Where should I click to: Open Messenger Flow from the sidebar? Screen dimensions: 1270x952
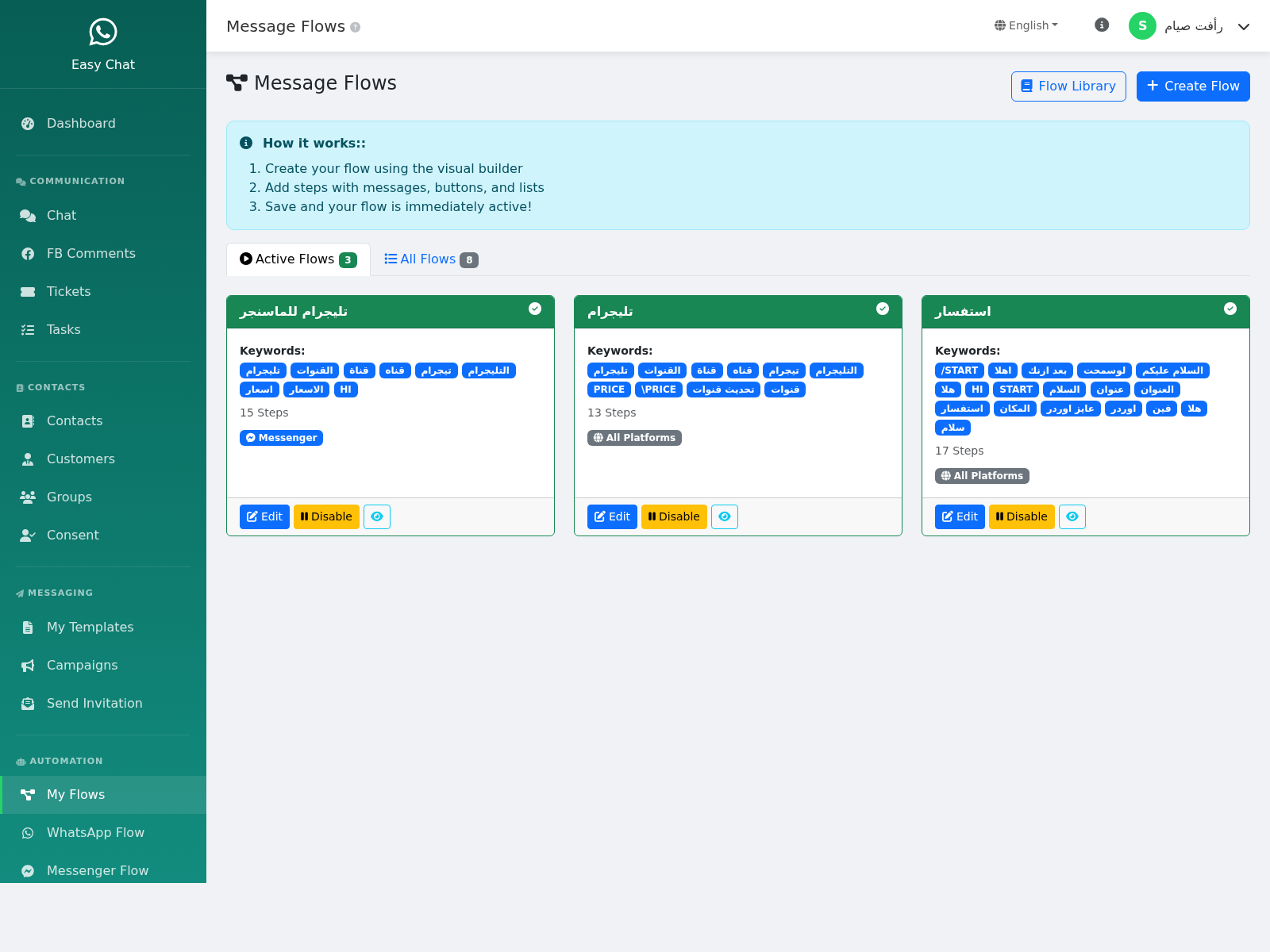point(97,870)
